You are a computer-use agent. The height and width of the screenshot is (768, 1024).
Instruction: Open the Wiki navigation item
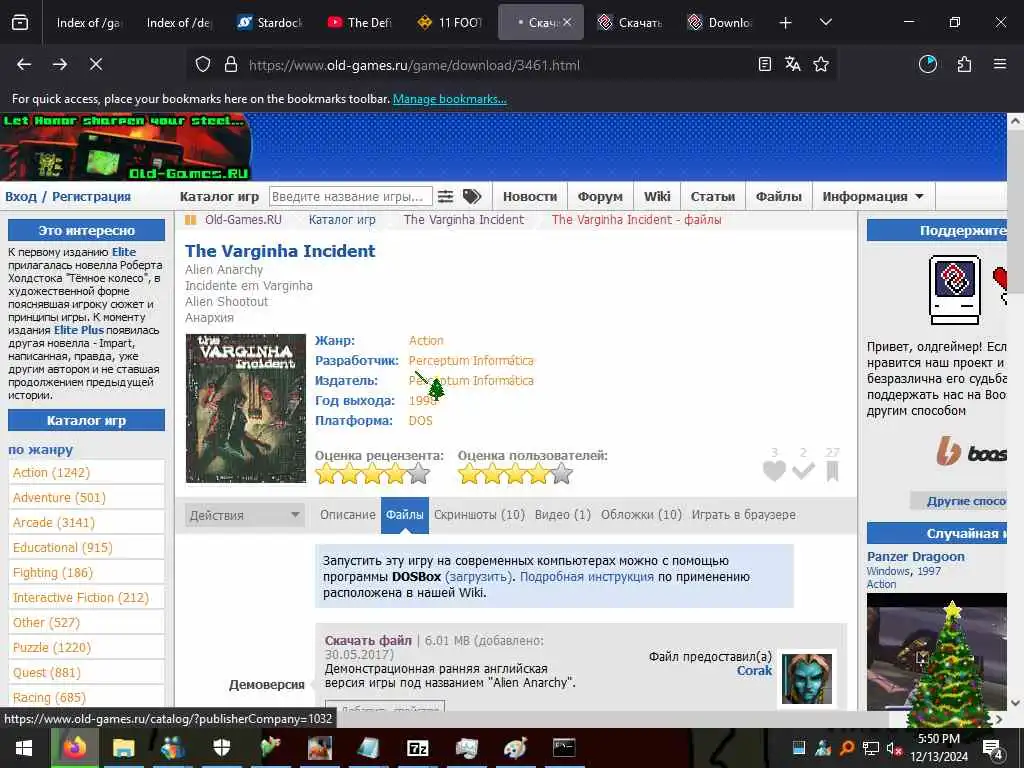click(657, 196)
